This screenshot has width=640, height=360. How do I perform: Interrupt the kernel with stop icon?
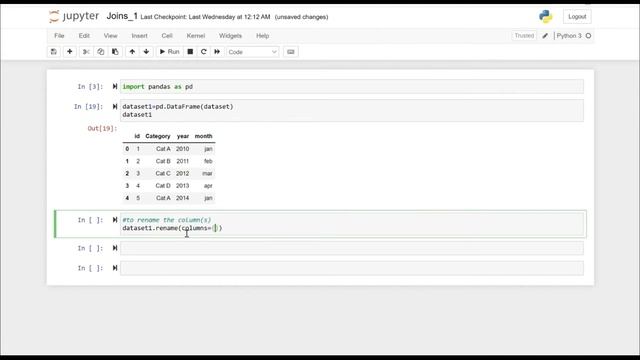pyautogui.click(x=190, y=52)
